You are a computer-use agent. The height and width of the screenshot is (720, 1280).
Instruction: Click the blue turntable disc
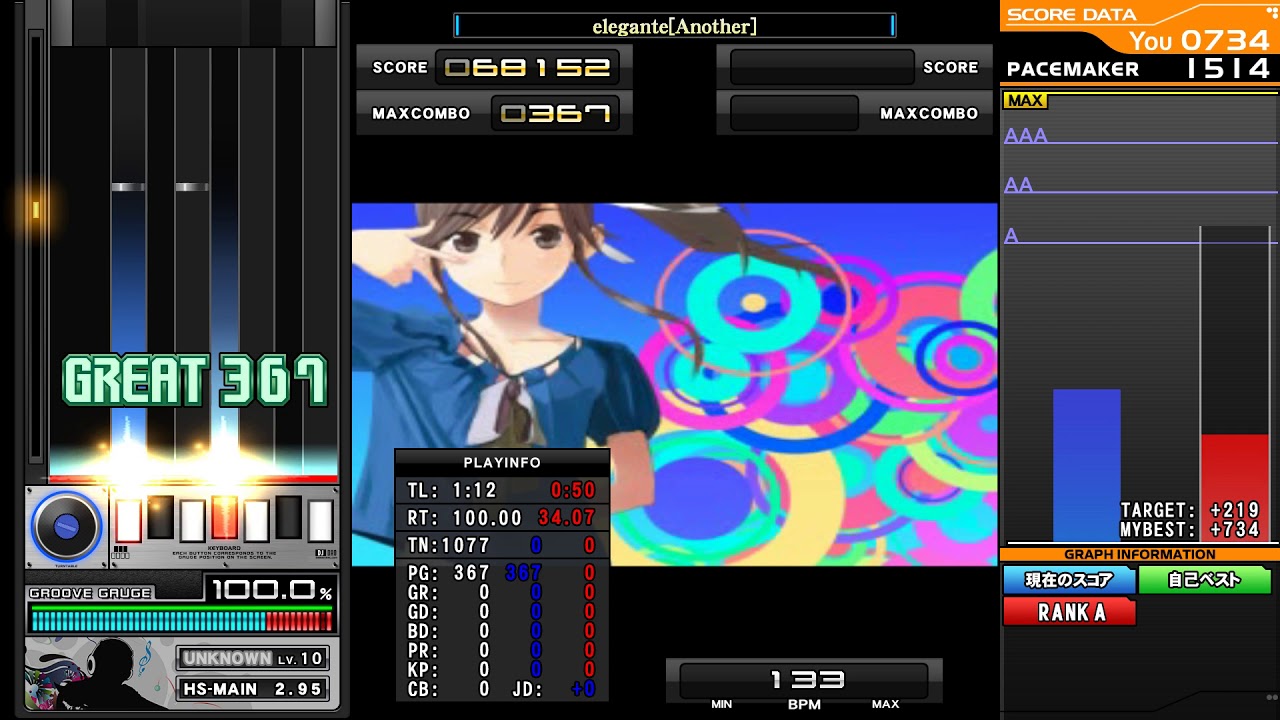pyautogui.click(x=67, y=527)
